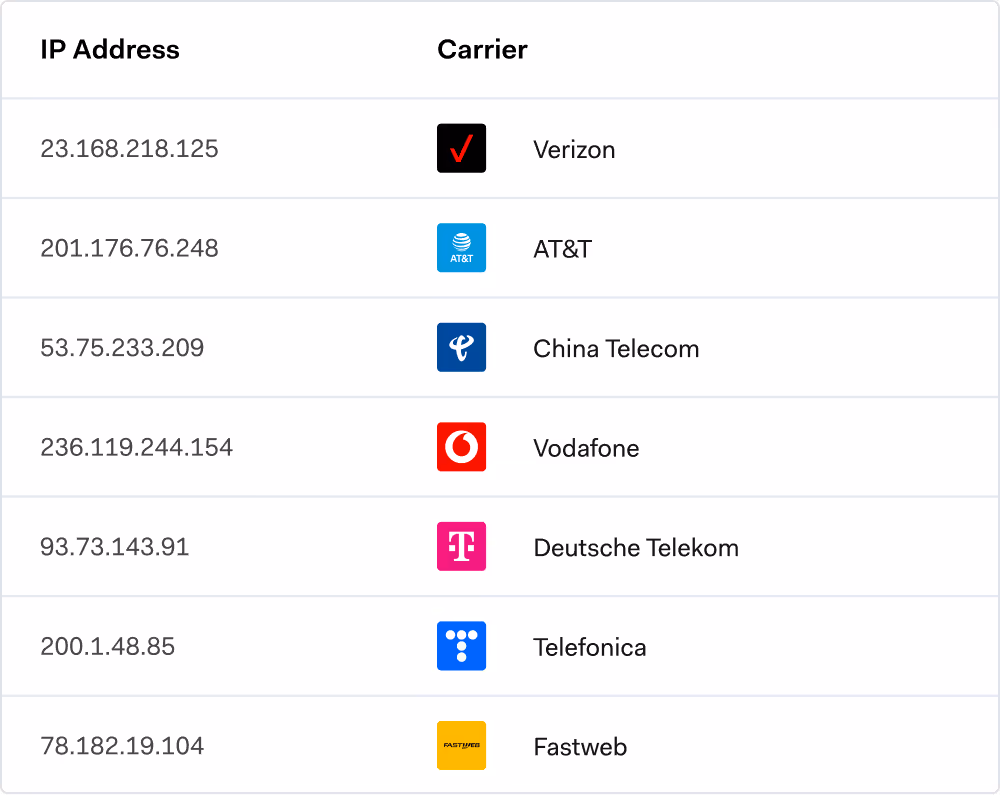Click the Verizon carrier name label

click(575, 149)
